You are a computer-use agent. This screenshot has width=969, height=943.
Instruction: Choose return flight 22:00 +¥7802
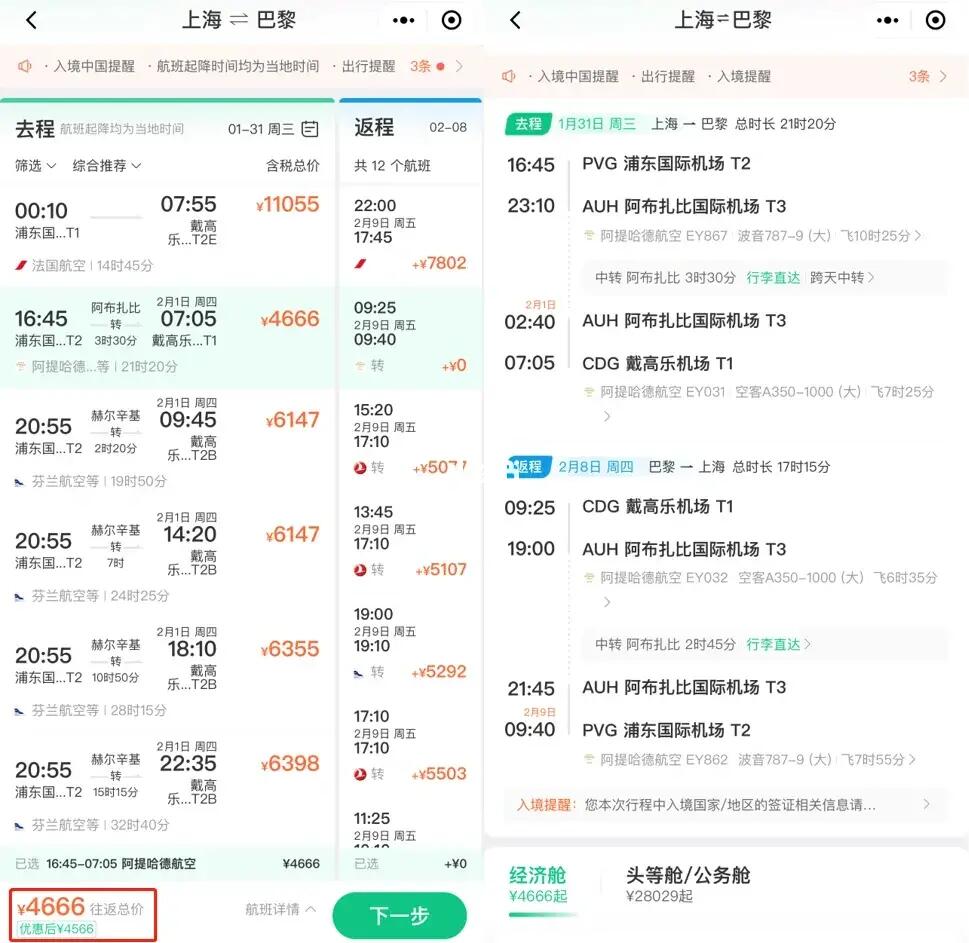(x=410, y=235)
